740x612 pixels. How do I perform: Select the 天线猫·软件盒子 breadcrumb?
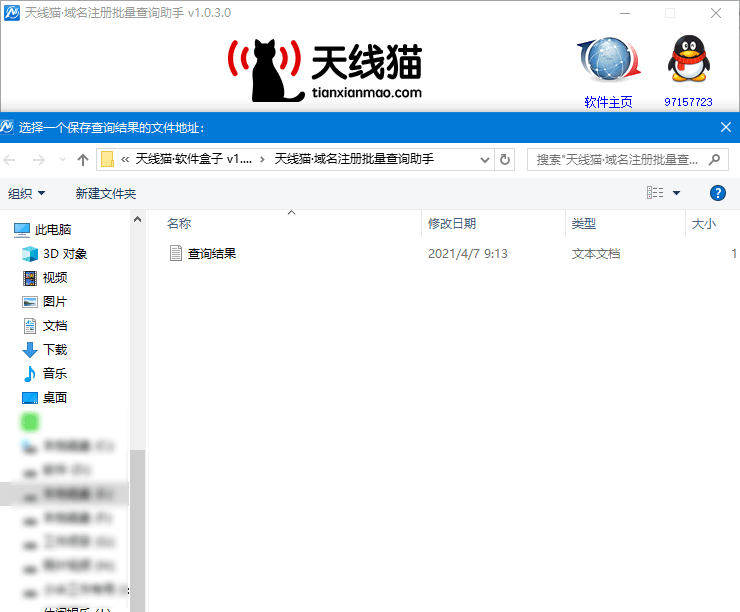coord(193,159)
